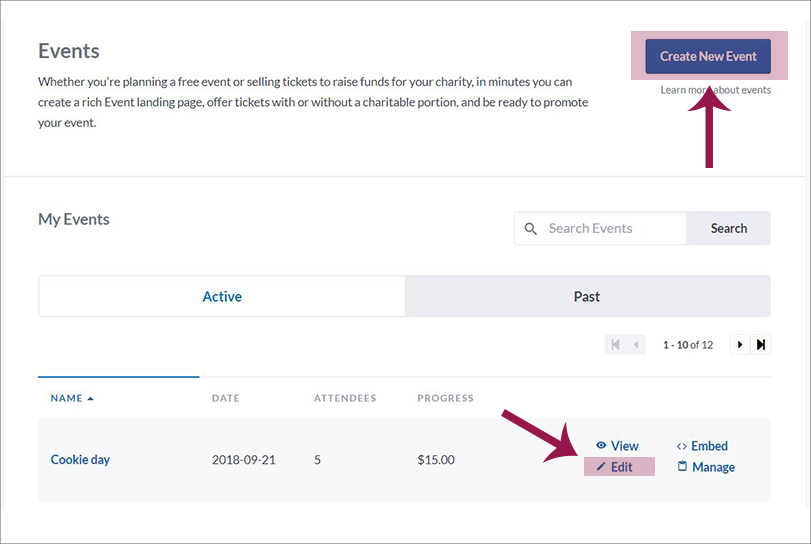Sort by the ATTENDEES column header
This screenshot has width=811, height=545.
345,398
